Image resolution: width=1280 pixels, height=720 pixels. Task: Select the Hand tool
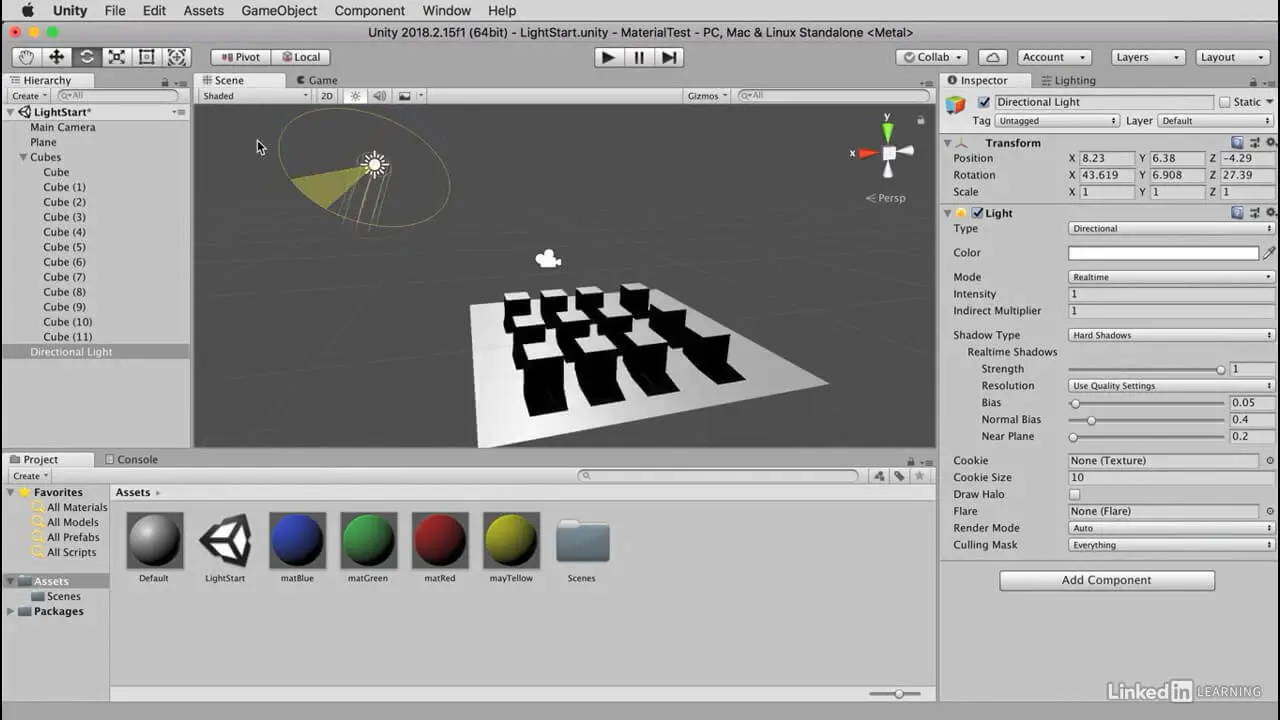click(27, 57)
